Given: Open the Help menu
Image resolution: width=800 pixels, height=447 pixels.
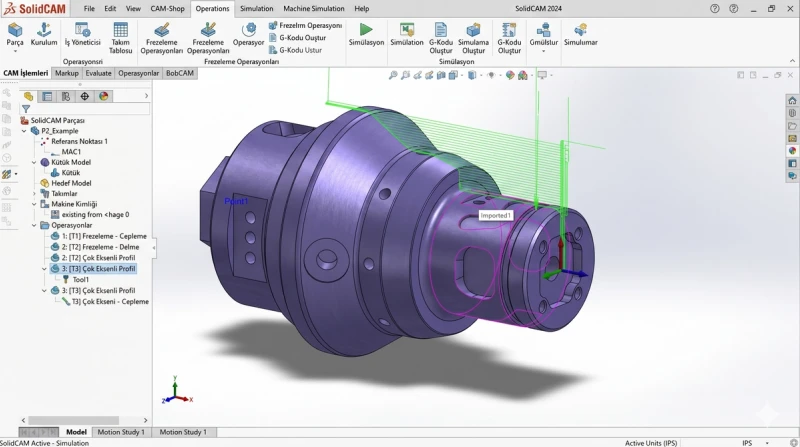Looking at the screenshot, I should click(x=362, y=9).
